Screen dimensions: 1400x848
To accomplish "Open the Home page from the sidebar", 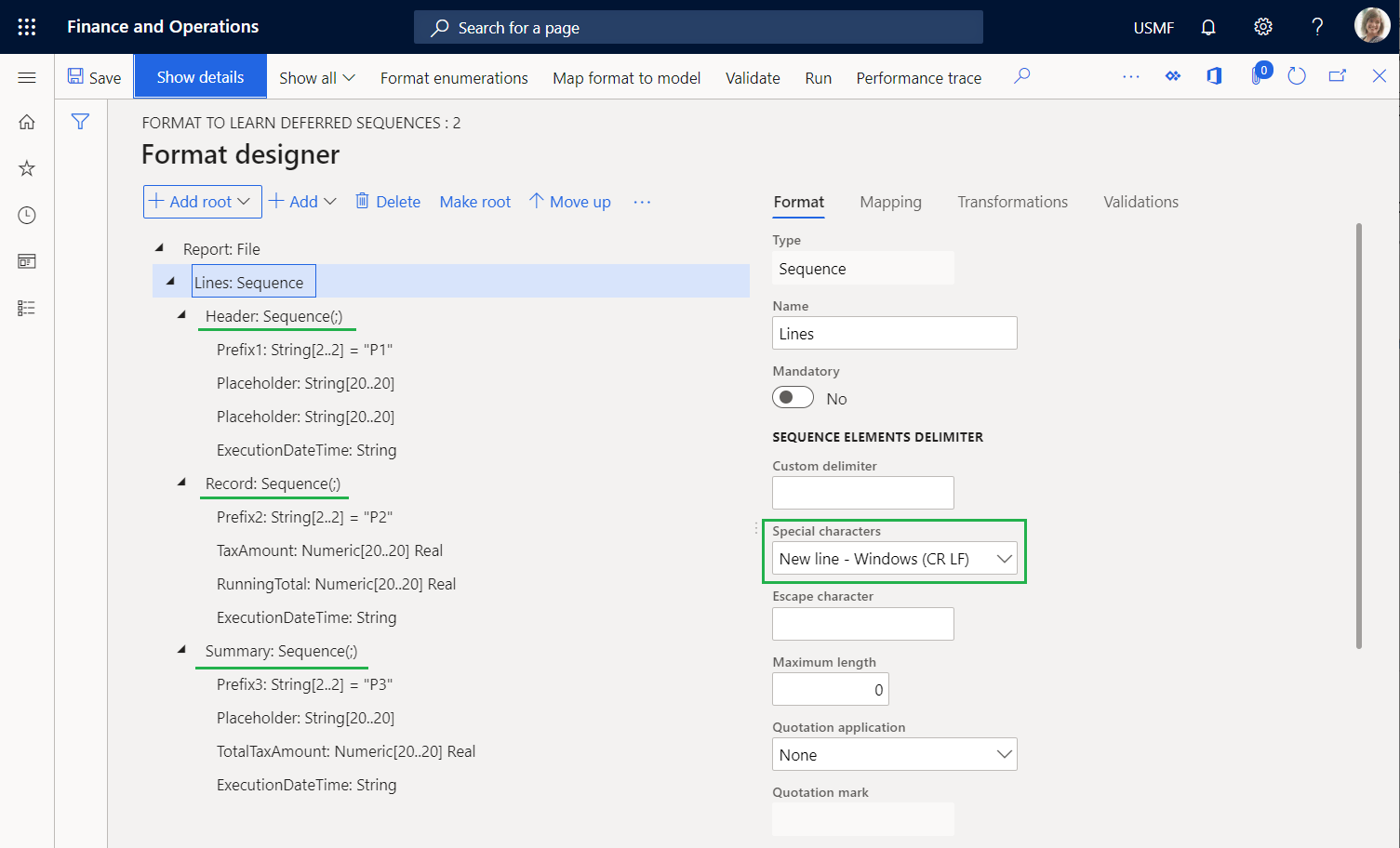I will tap(26, 122).
